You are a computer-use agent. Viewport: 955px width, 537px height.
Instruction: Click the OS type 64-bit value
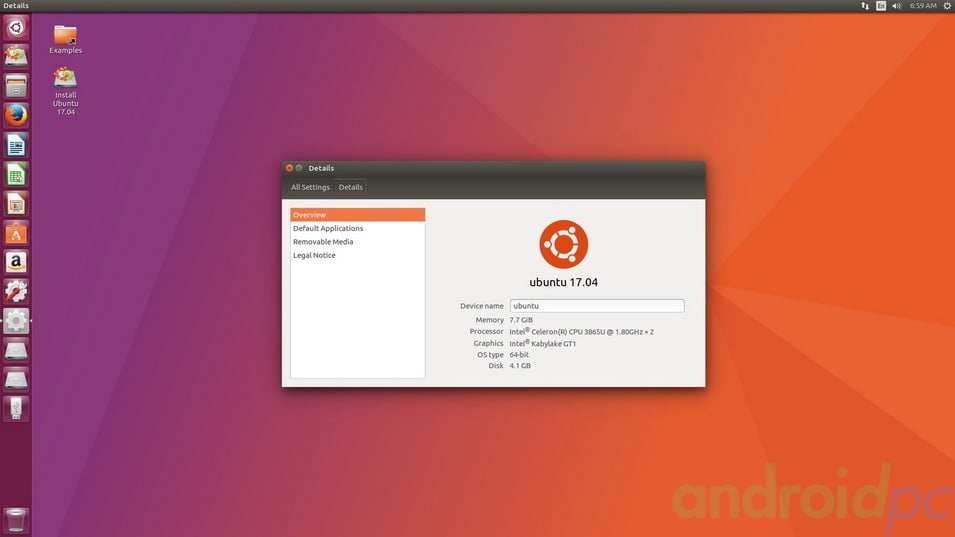(519, 354)
